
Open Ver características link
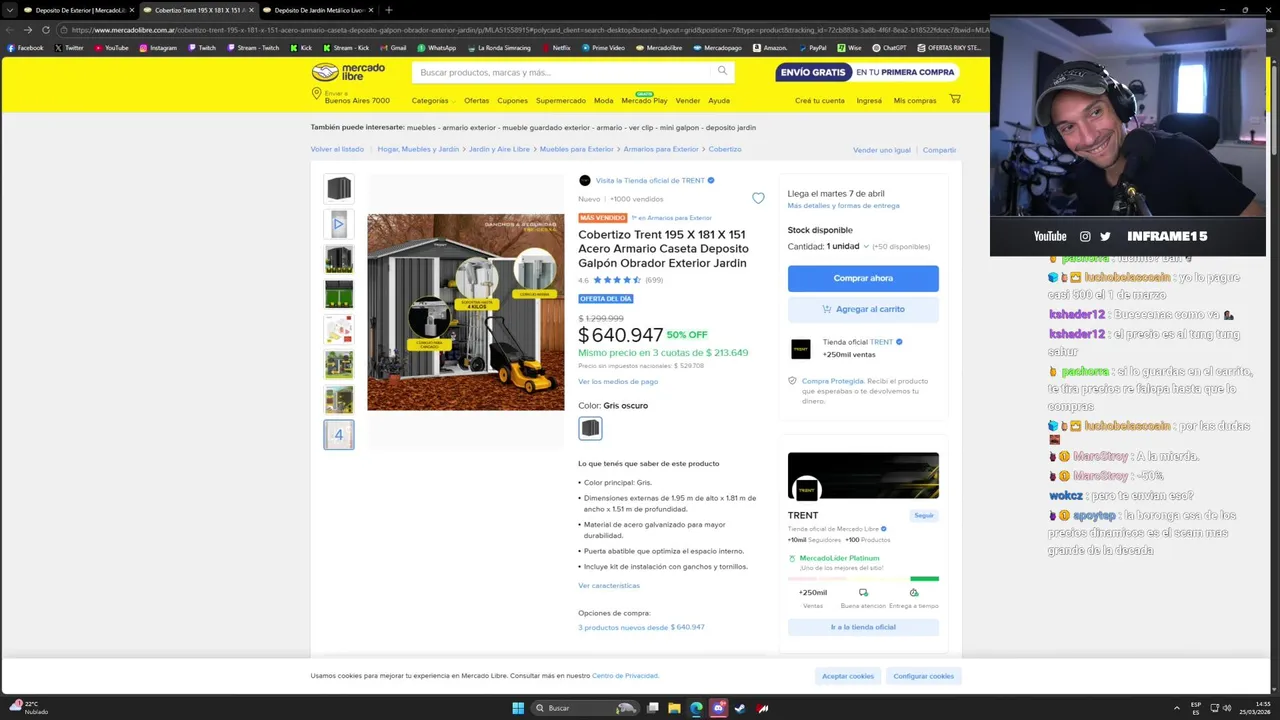pyautogui.click(x=609, y=585)
